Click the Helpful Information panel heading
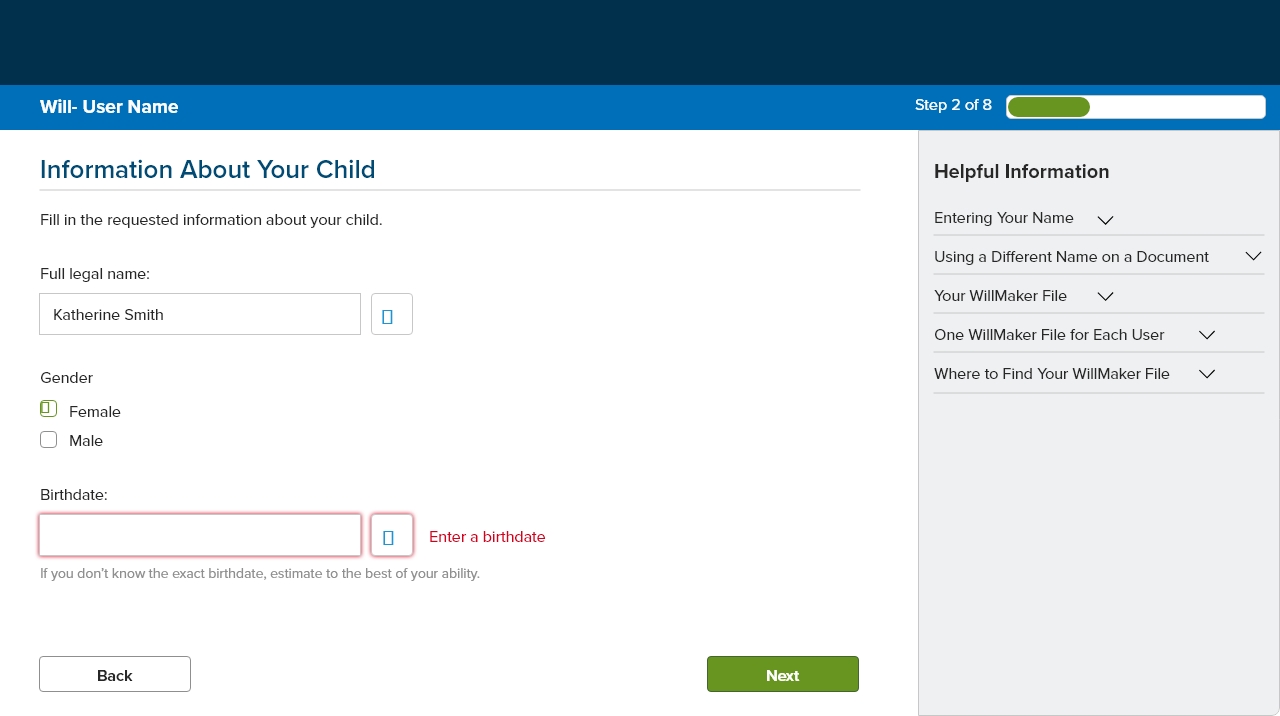Viewport: 1280px width, 716px height. point(1021,172)
